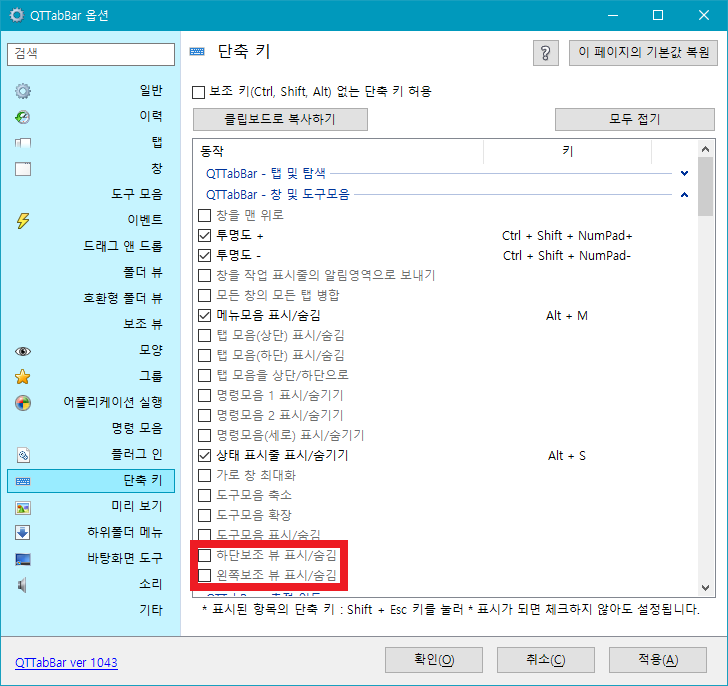
Task: Select the Alt + M key binding
Action: click(567, 316)
